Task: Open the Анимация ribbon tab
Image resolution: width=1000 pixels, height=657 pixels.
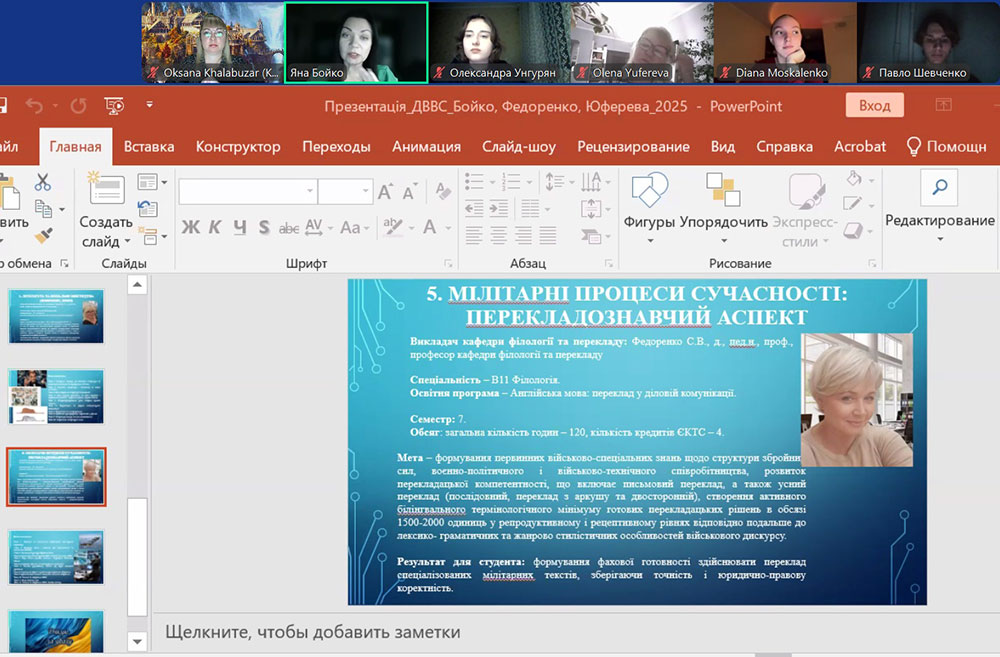Action: tap(426, 146)
